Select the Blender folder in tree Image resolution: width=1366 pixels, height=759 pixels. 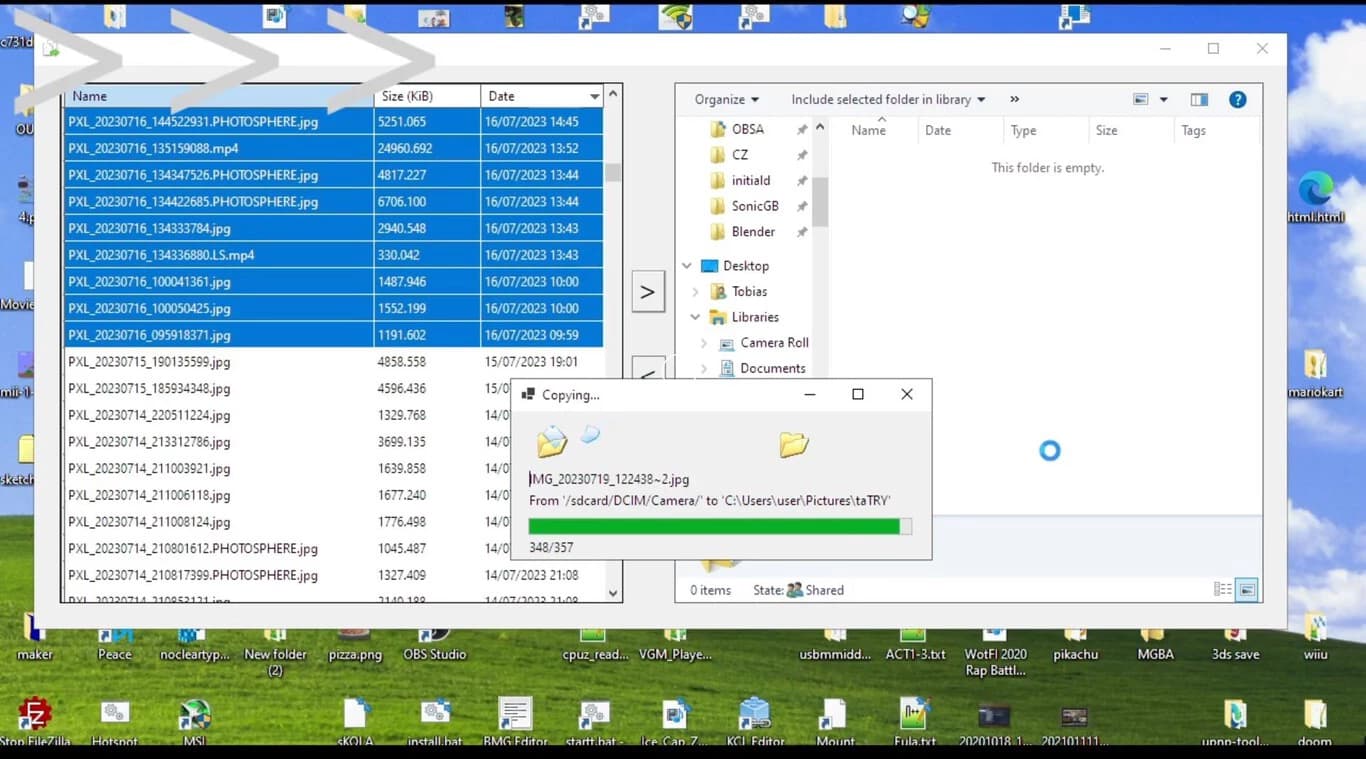pos(742,232)
